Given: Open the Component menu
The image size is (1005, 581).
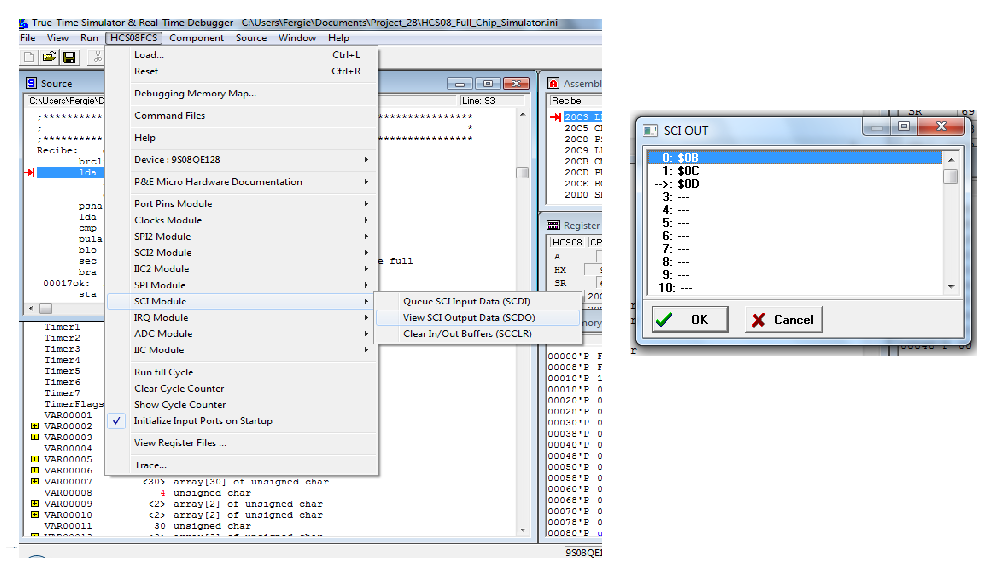Looking at the screenshot, I should click(196, 38).
